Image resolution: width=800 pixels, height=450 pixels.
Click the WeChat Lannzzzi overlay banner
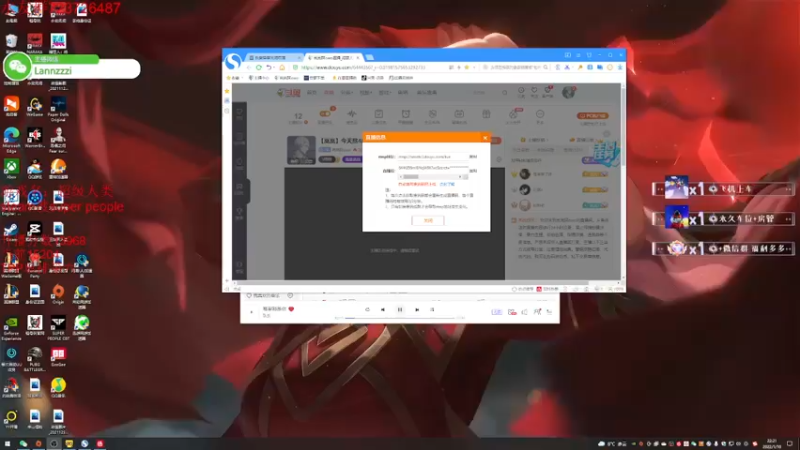[72, 67]
